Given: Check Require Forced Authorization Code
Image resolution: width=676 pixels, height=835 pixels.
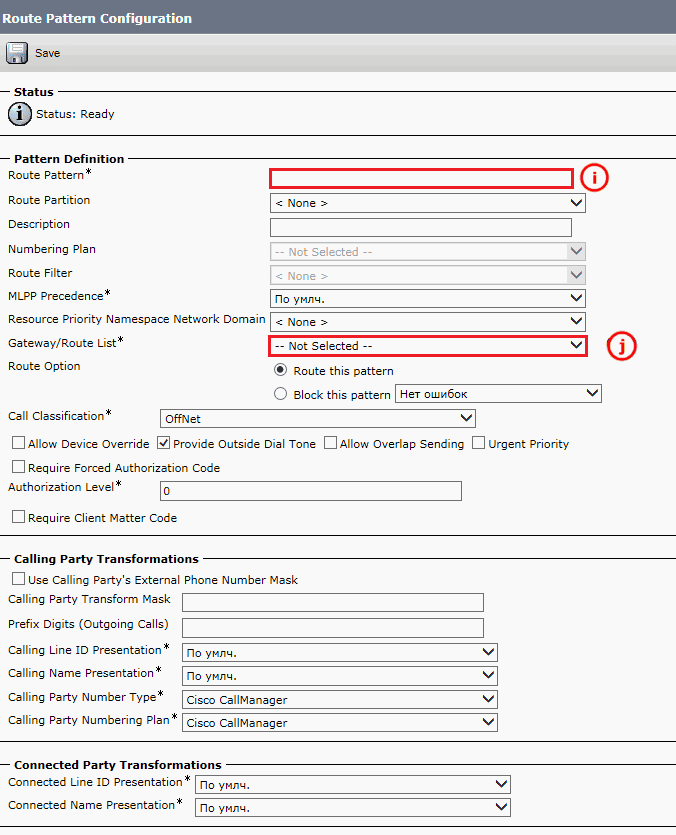Looking at the screenshot, I should coord(19,466).
